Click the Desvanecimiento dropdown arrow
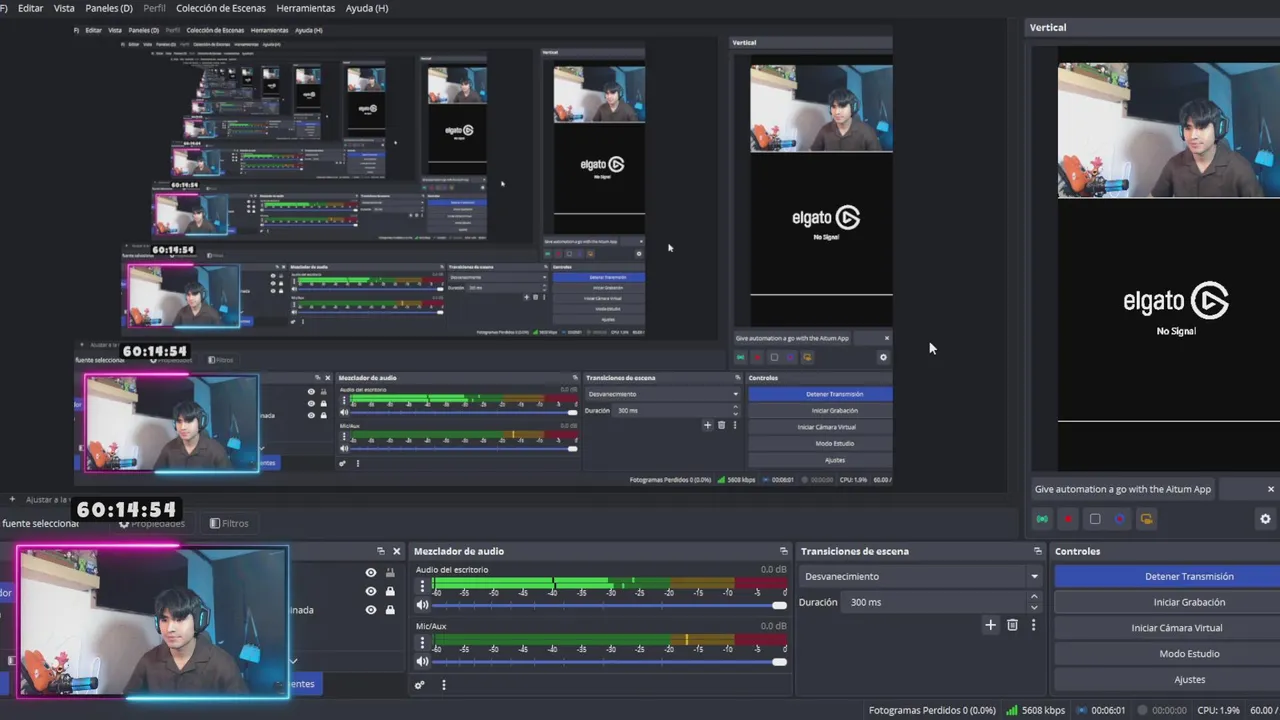The height and width of the screenshot is (720, 1280). tap(1034, 576)
